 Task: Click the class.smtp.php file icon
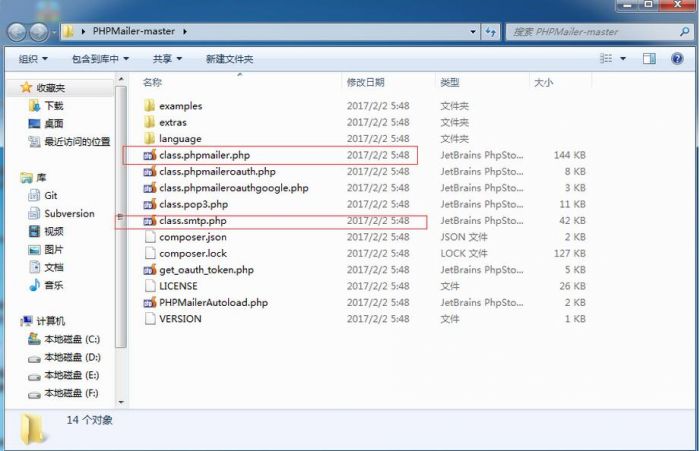[150, 221]
